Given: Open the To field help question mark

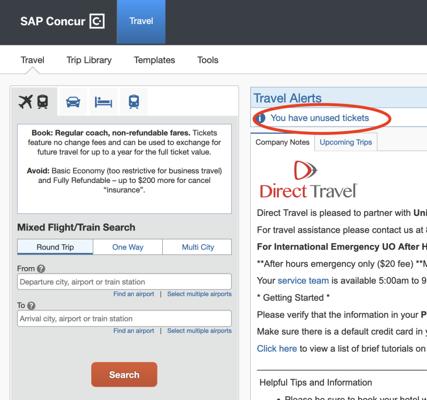Looking at the screenshot, I should pyautogui.click(x=31, y=305).
